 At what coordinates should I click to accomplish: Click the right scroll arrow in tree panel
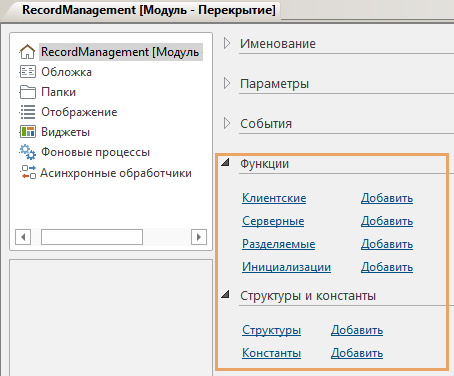pos(199,237)
